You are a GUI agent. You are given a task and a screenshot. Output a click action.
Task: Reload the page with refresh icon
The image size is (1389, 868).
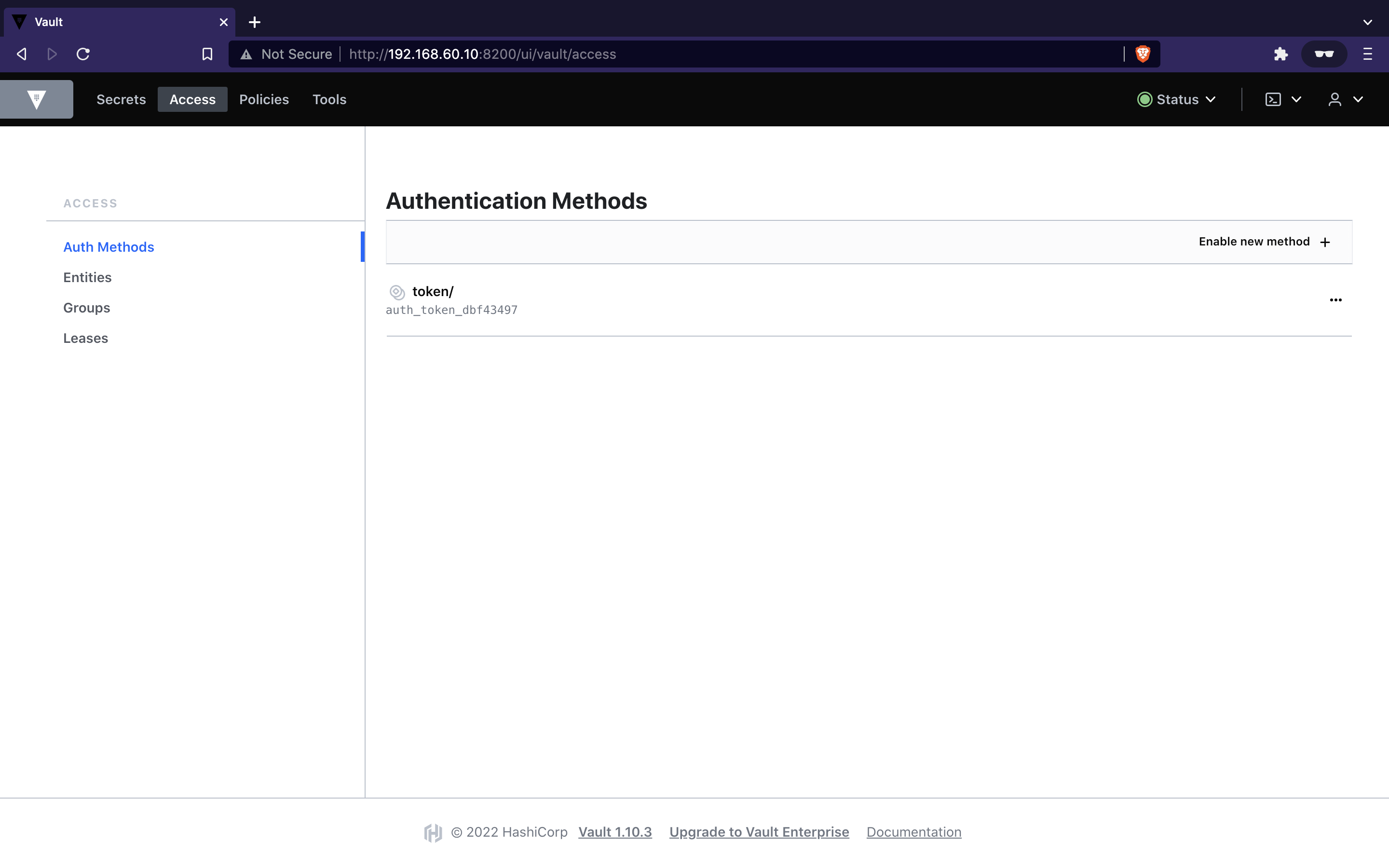click(x=83, y=54)
